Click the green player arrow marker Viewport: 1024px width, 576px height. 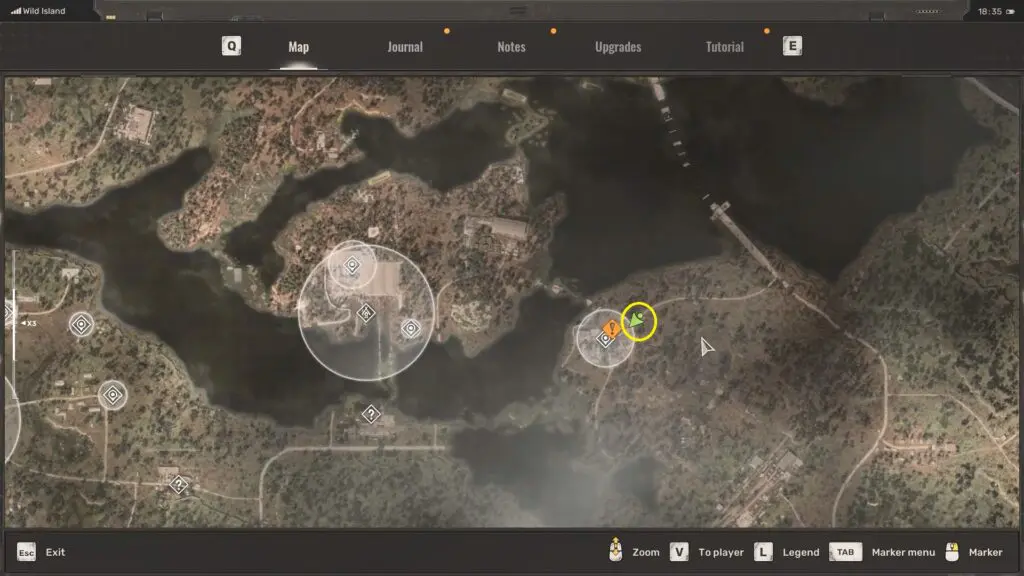(x=637, y=322)
